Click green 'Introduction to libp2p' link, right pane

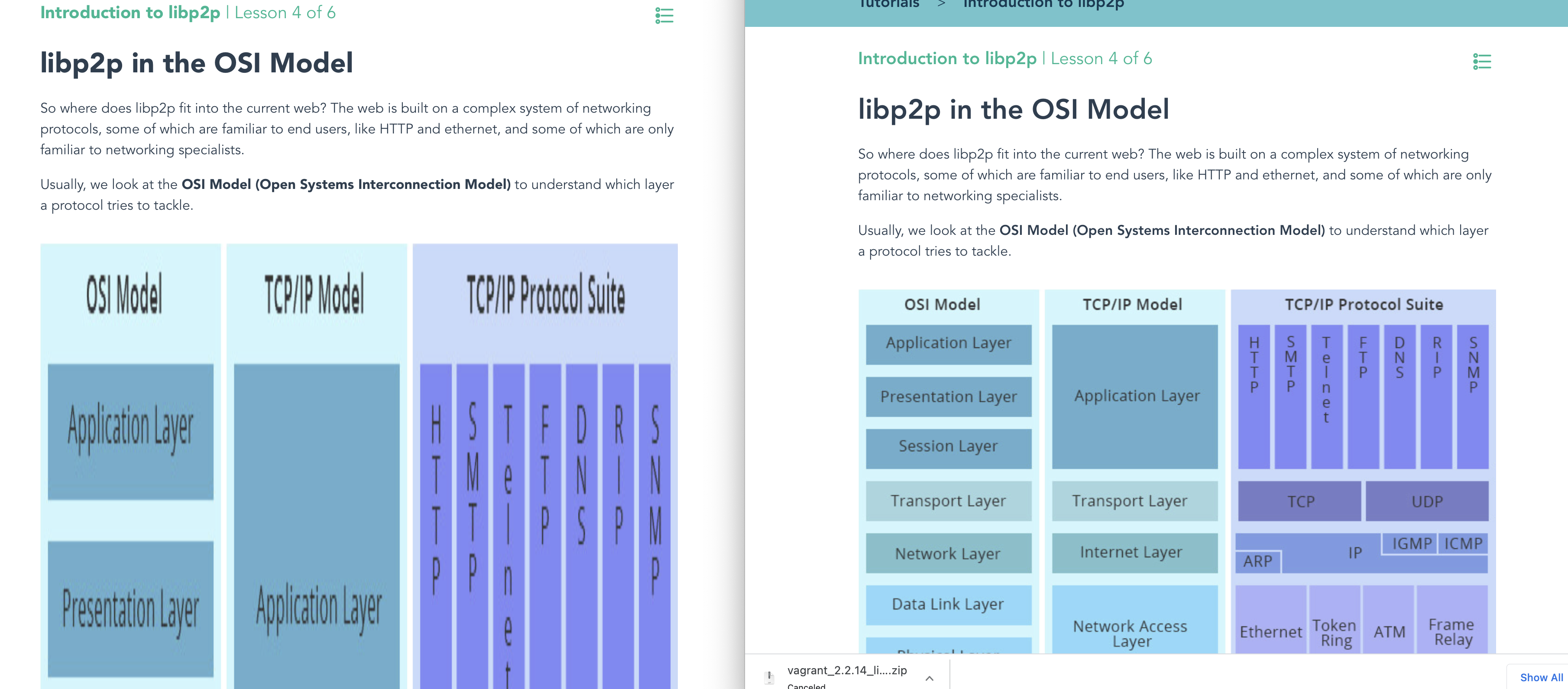(946, 58)
